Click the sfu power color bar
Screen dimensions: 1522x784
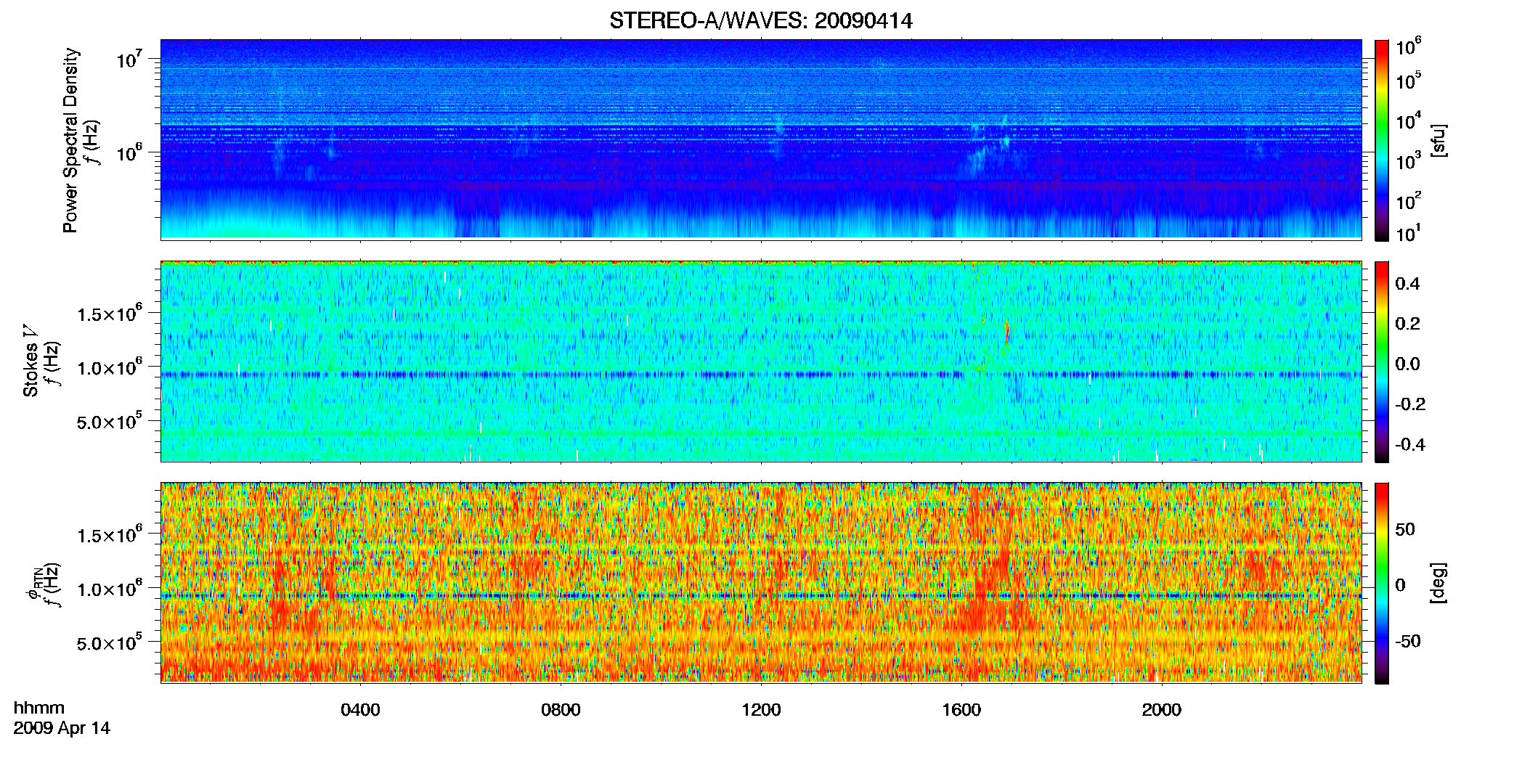point(1382,140)
